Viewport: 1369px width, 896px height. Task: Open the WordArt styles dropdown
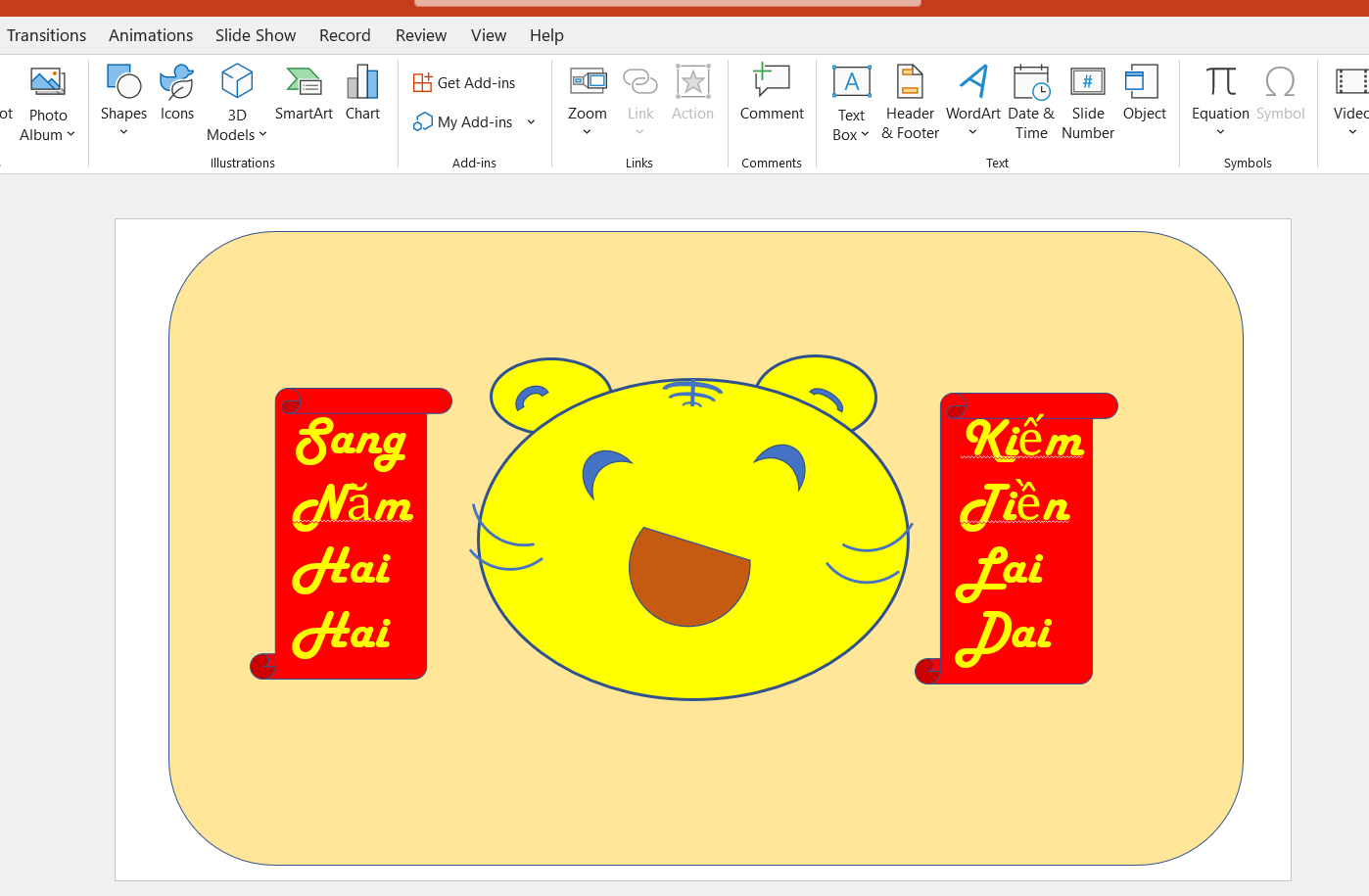(x=972, y=132)
